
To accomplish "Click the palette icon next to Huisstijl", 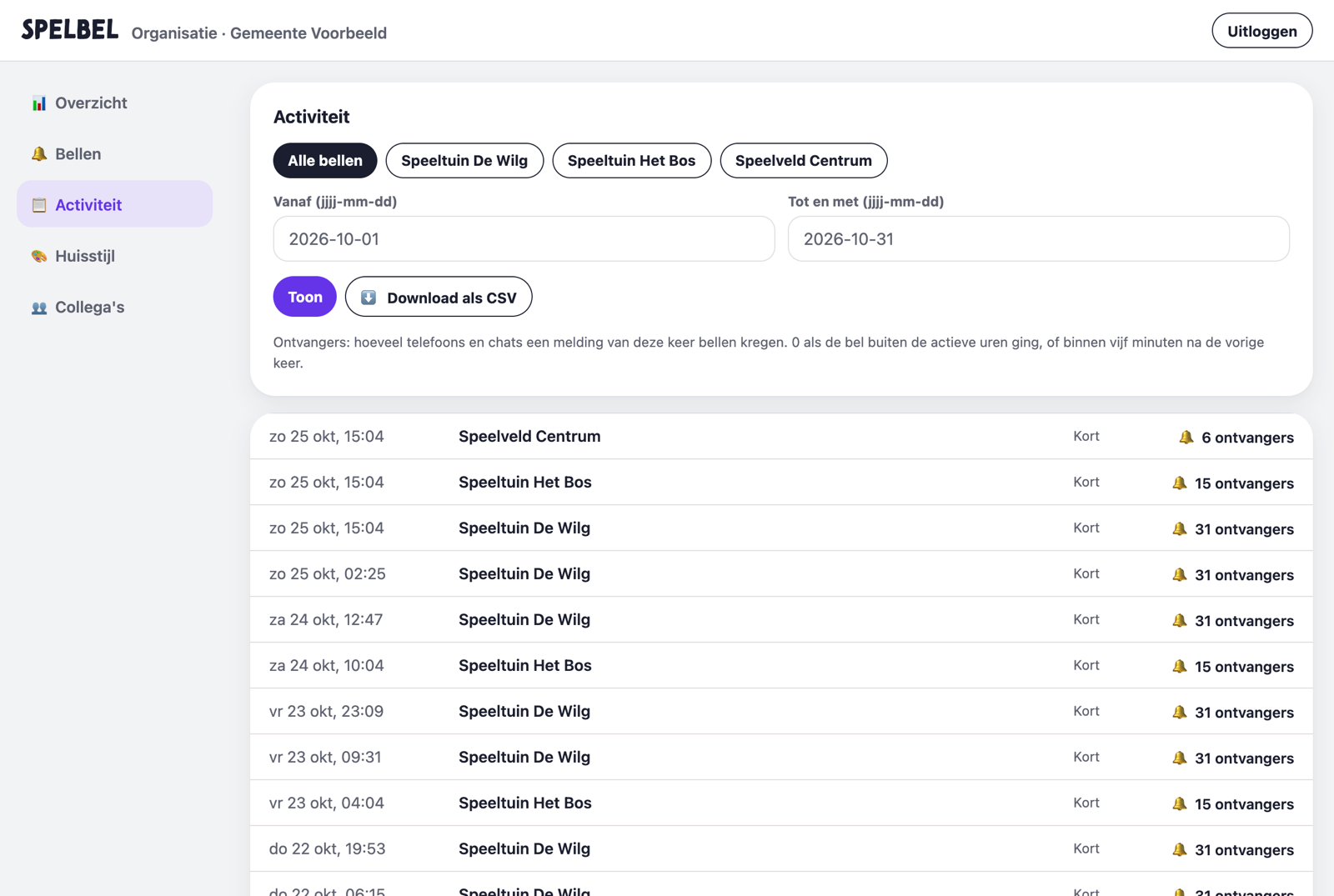I will click(x=39, y=256).
